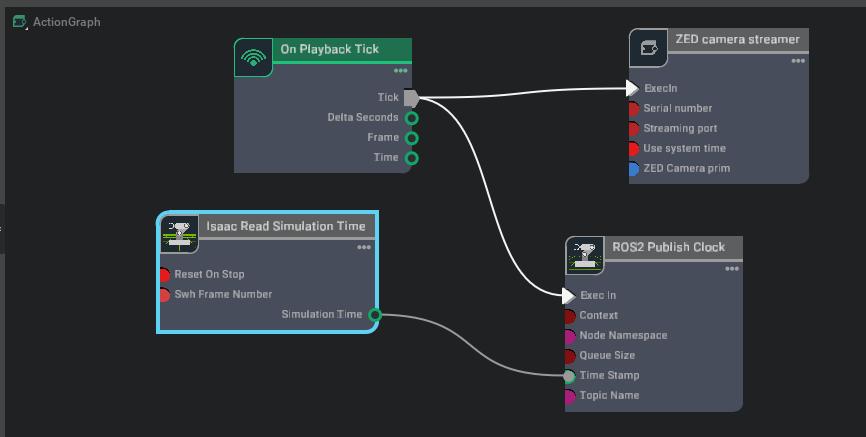Open the On Playback Tick node options dots
Viewport: 866px width, 437px height.
coord(400,71)
